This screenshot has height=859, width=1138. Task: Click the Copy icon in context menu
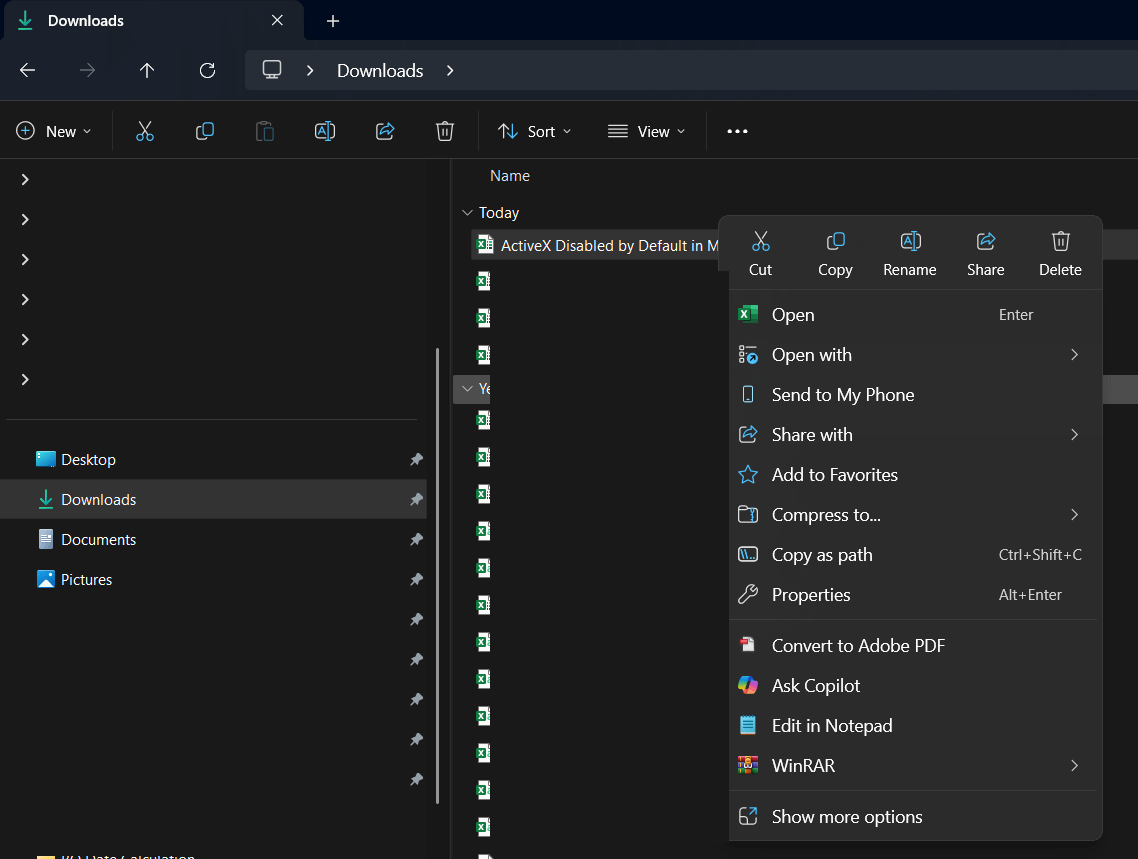[x=835, y=242]
